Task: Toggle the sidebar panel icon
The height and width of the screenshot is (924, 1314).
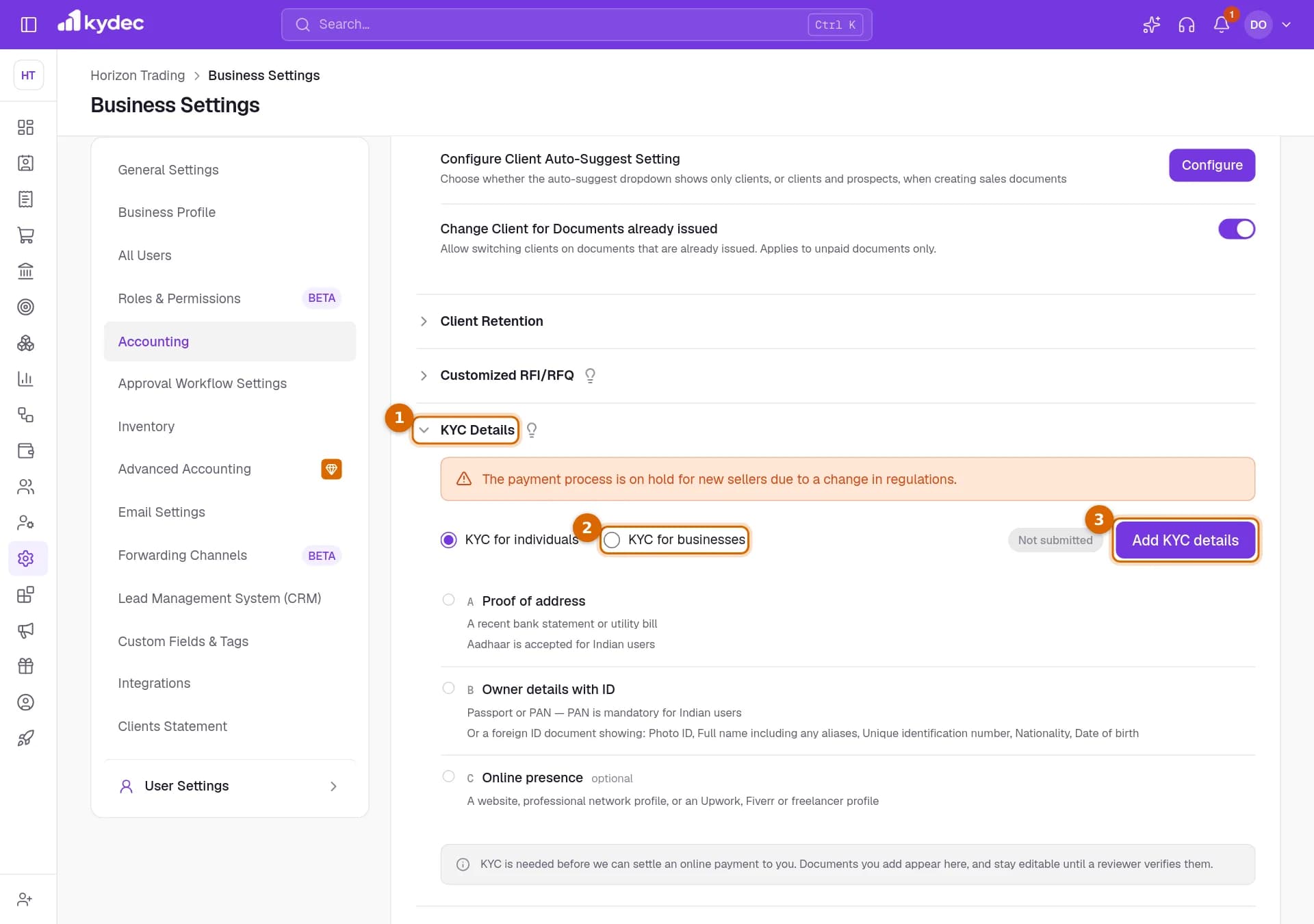Action: [28, 25]
